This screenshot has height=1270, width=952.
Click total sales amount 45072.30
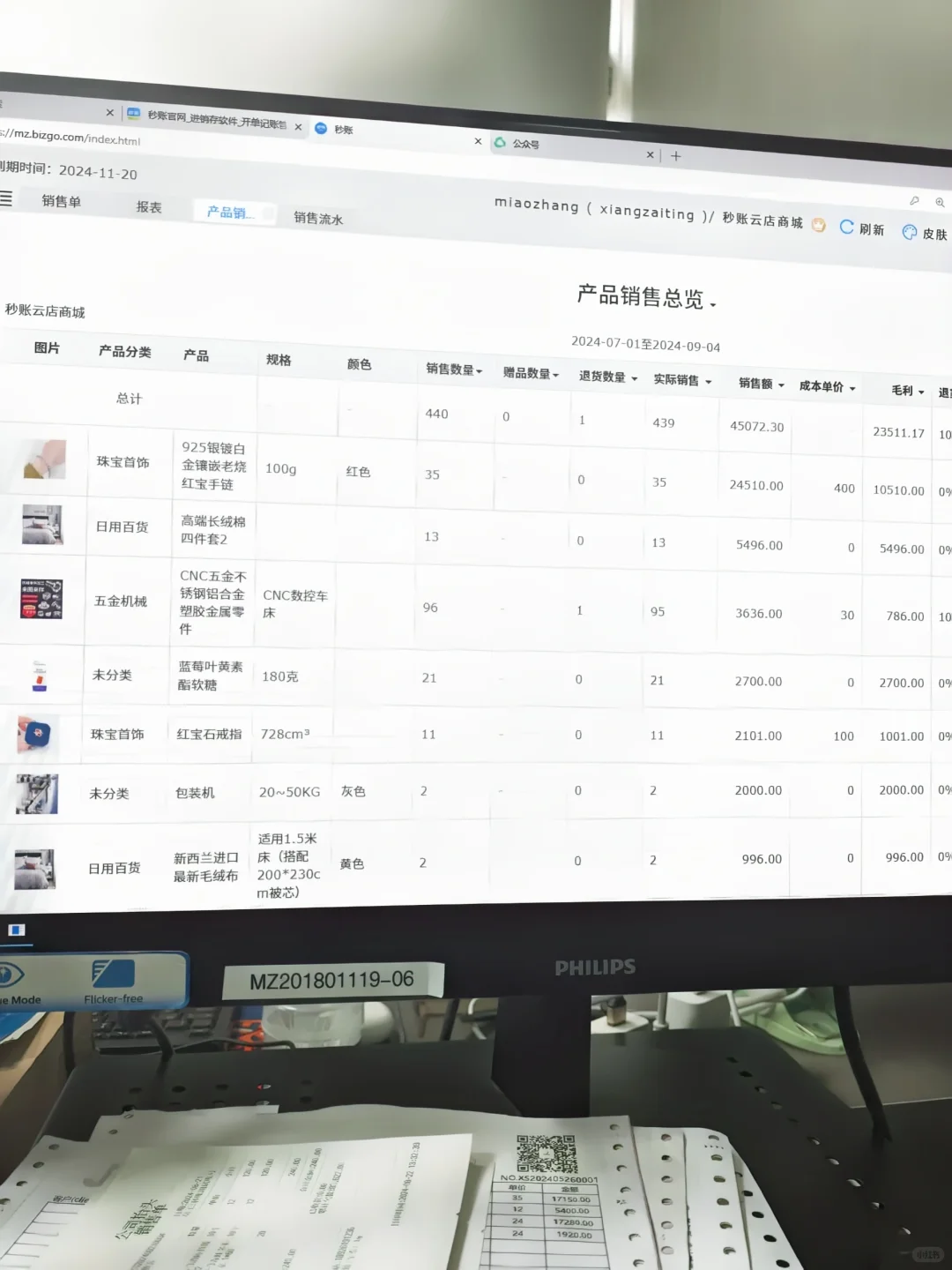click(x=756, y=426)
